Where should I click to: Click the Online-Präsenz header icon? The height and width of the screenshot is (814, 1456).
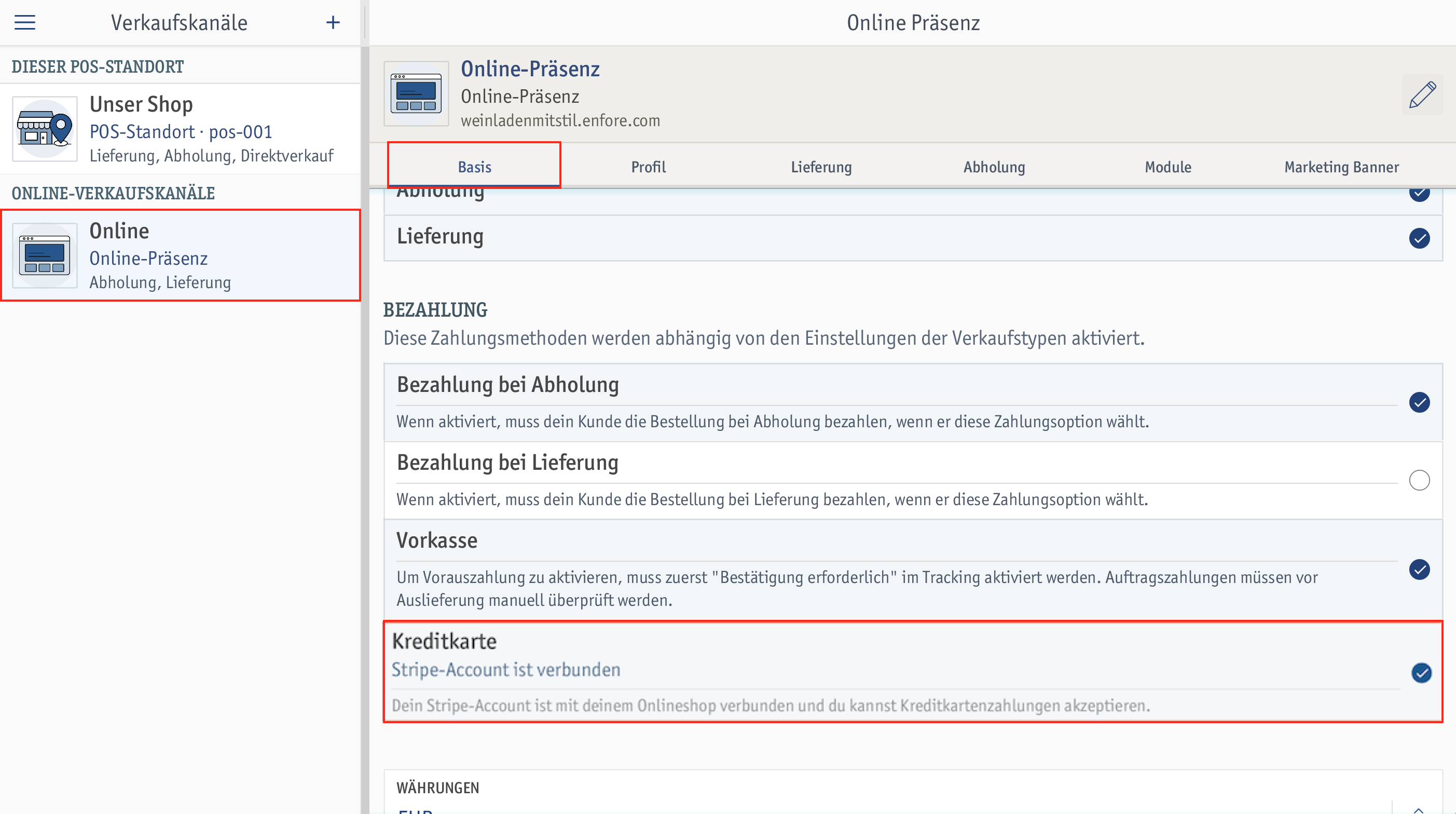[x=416, y=94]
